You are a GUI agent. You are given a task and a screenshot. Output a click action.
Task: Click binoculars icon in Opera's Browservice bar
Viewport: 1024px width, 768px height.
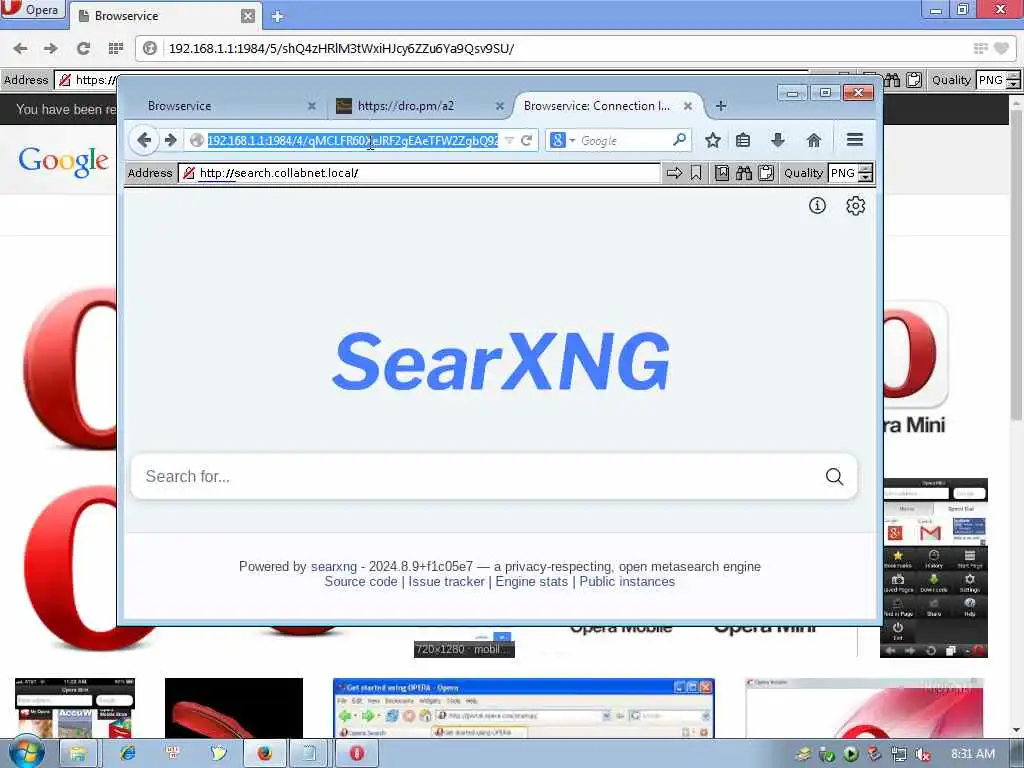[892, 80]
